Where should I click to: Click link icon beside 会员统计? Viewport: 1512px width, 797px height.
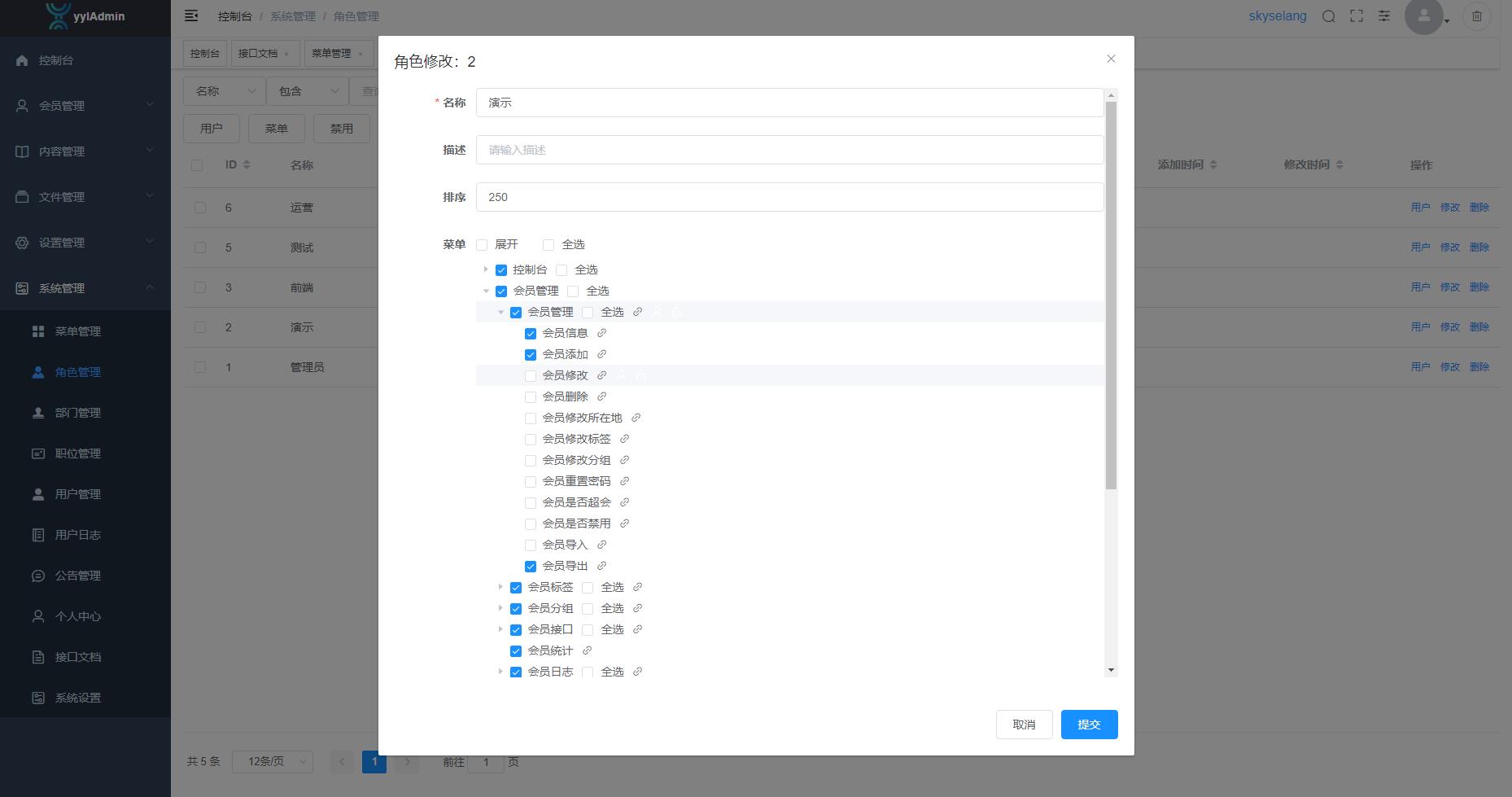(x=588, y=650)
